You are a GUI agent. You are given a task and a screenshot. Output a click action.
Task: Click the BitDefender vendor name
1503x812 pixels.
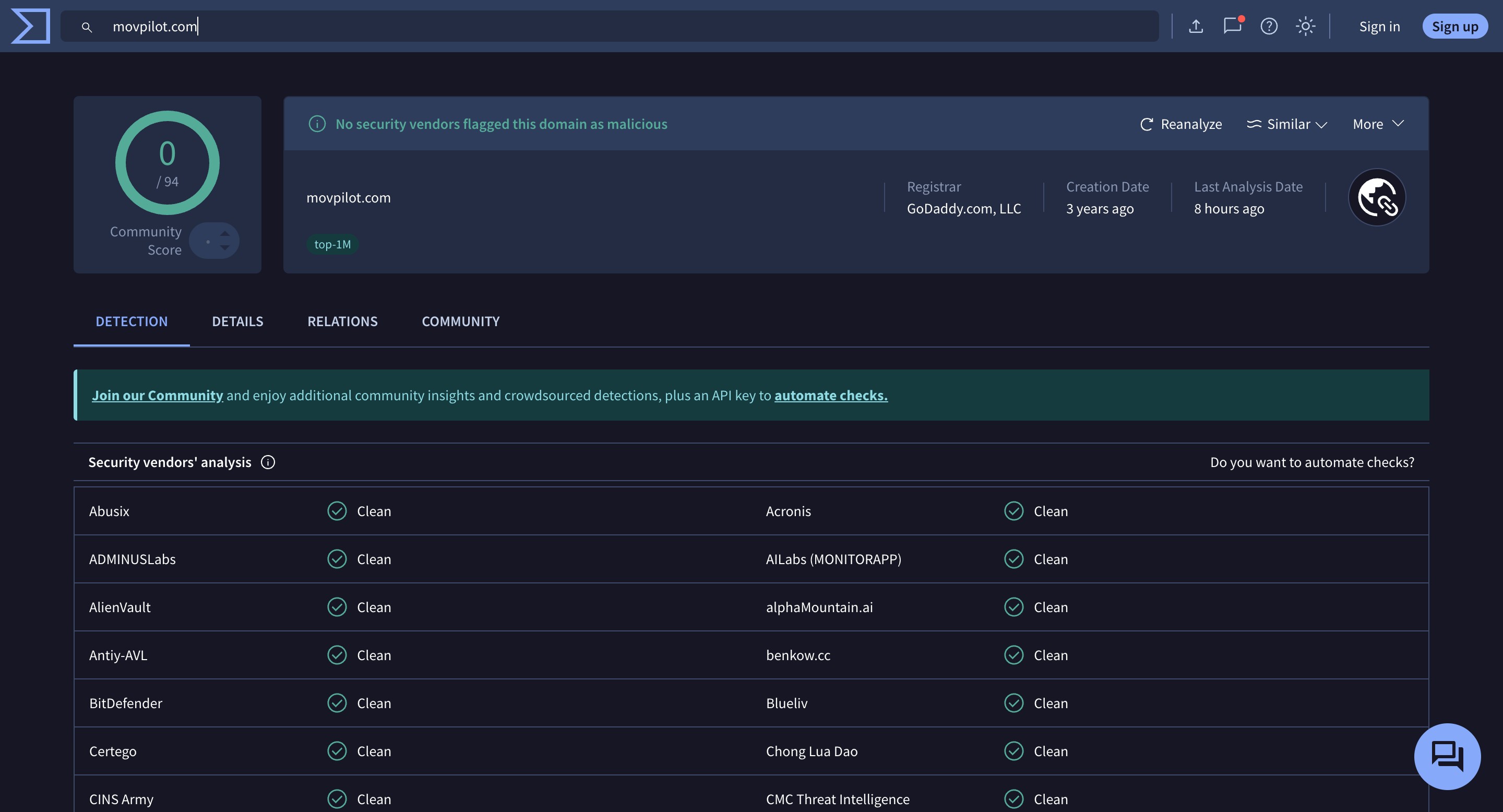tap(125, 703)
